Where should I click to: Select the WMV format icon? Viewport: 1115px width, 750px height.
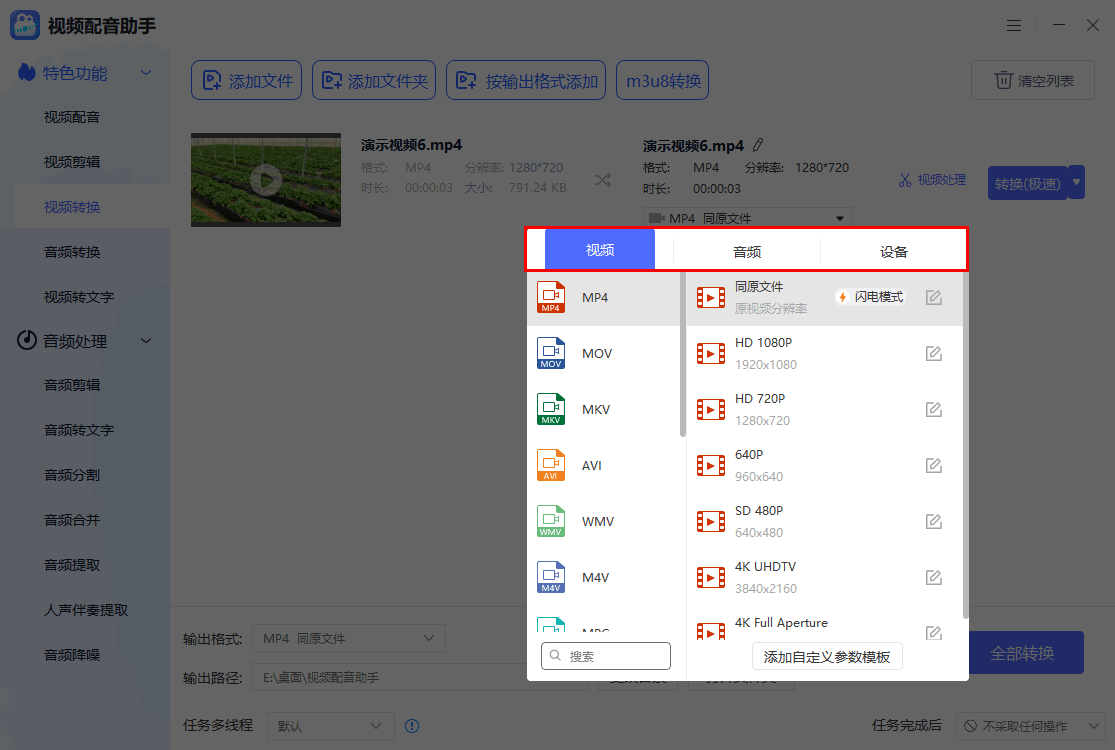point(551,521)
